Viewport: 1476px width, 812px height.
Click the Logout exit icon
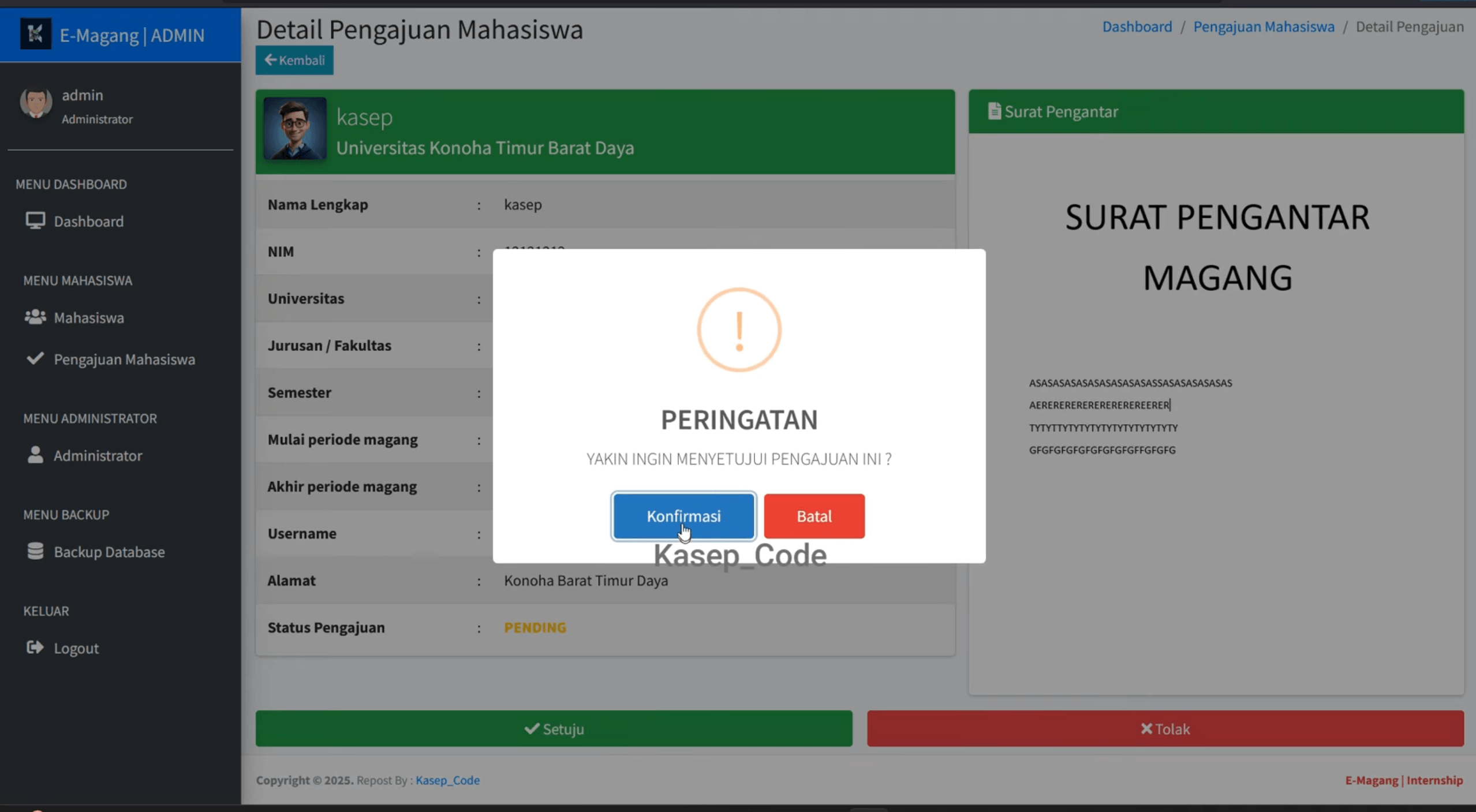pyautogui.click(x=35, y=648)
